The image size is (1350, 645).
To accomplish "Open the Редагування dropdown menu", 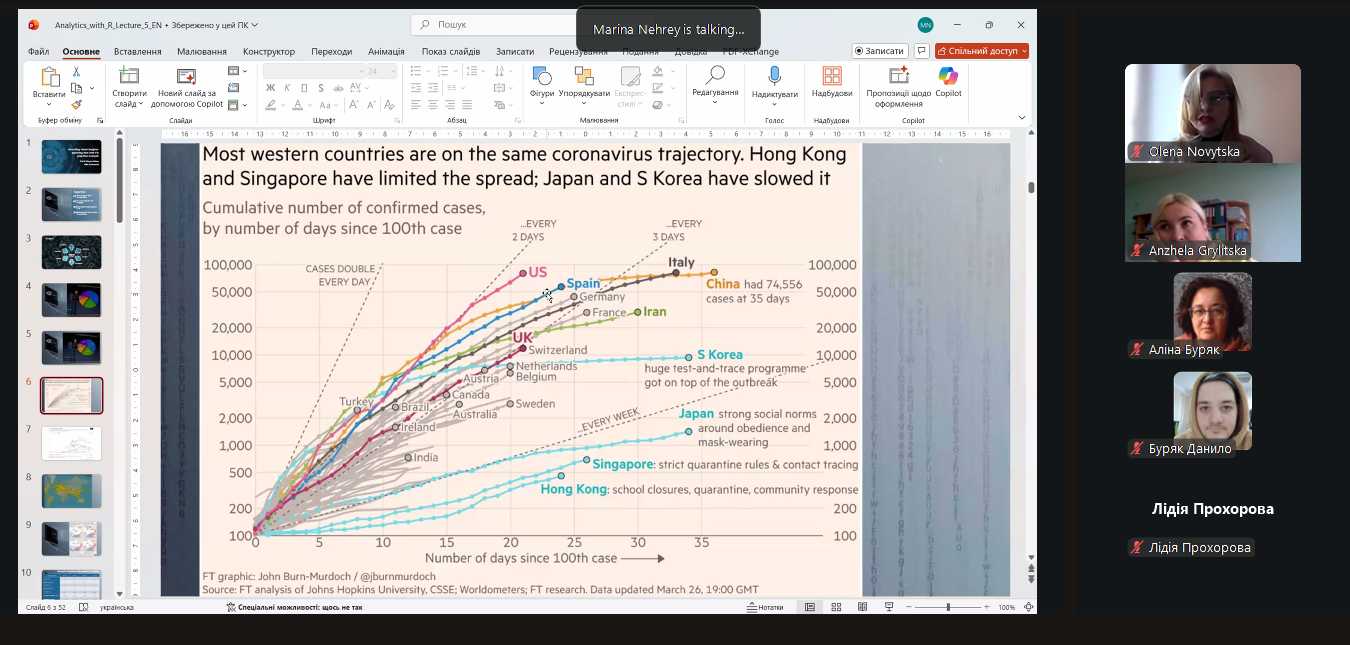I will coord(715,93).
